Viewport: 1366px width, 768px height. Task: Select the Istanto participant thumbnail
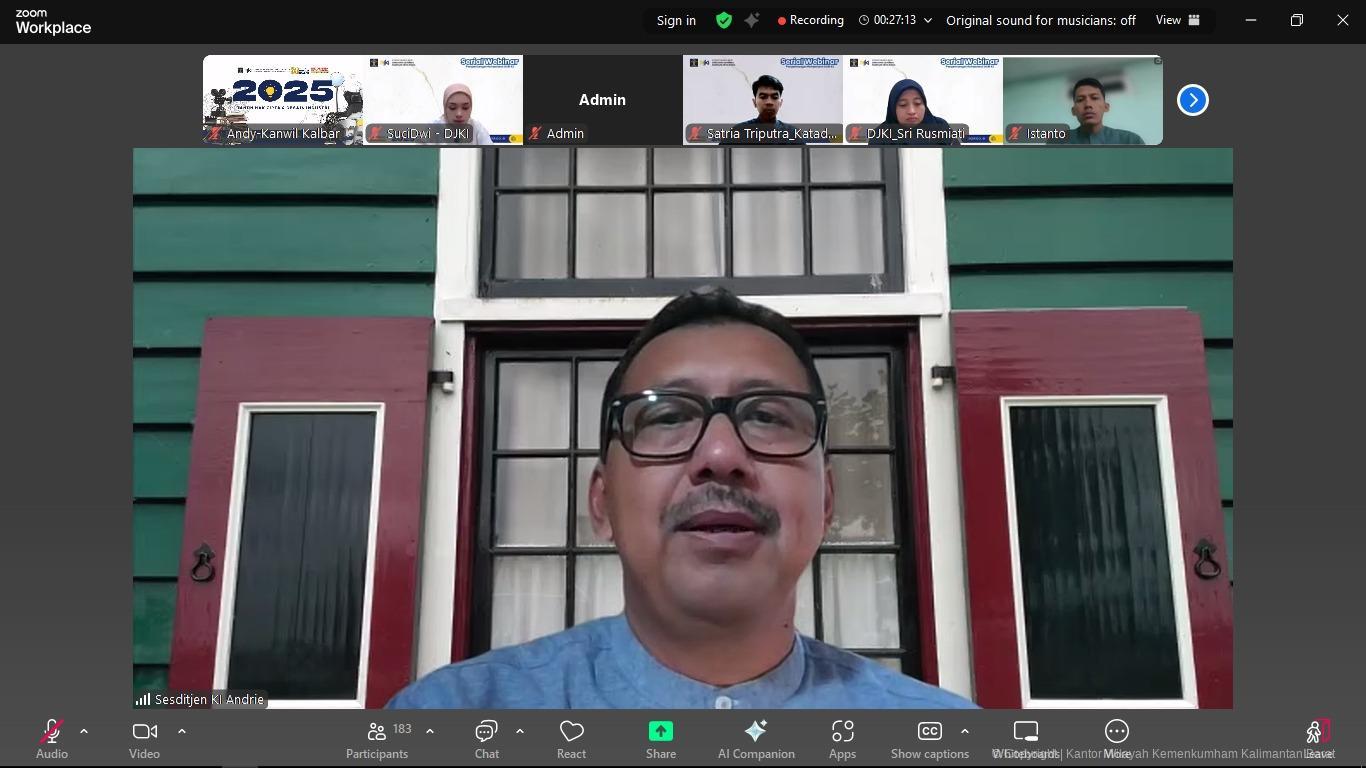pos(1082,100)
